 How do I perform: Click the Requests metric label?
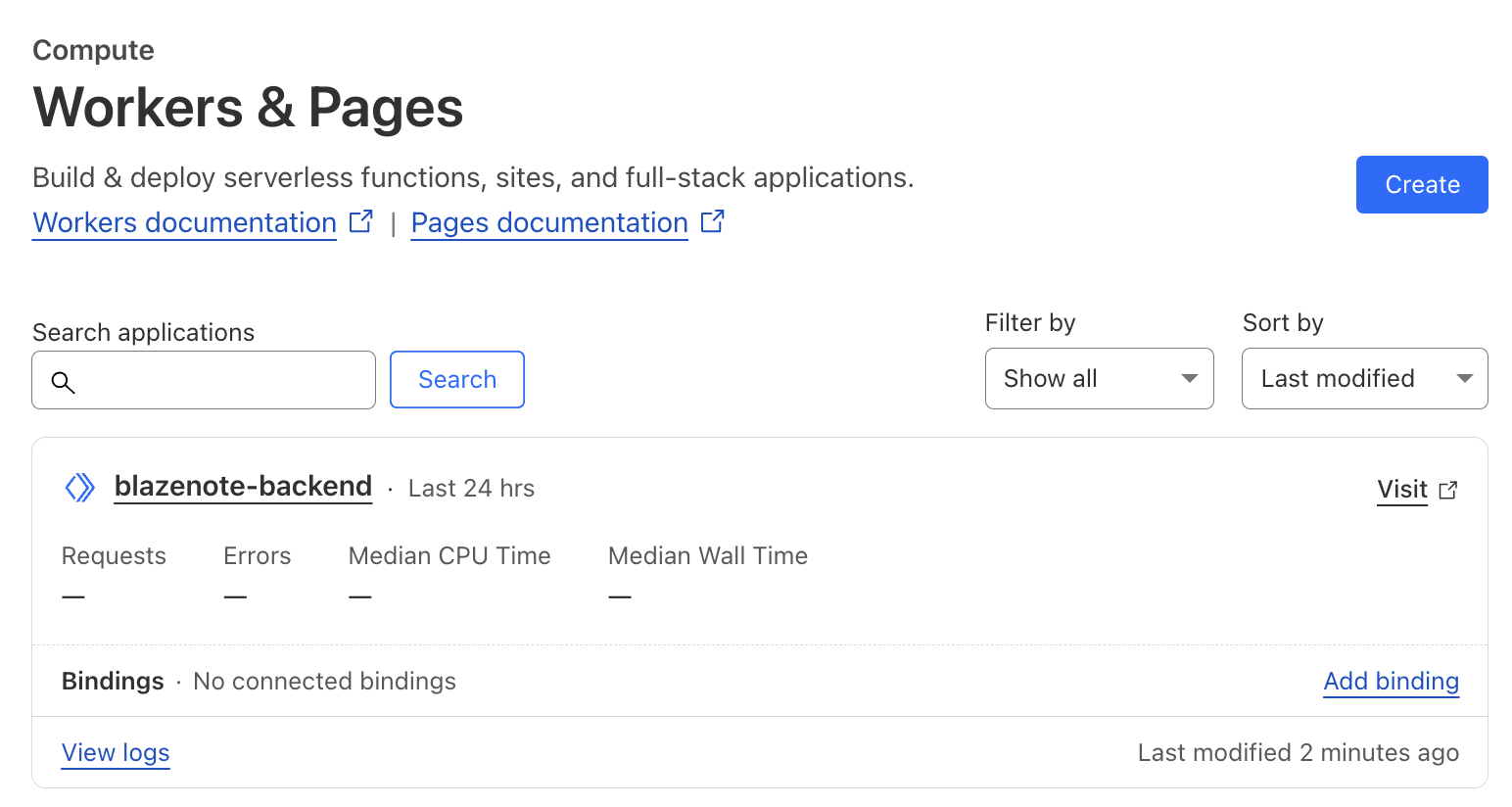(x=114, y=555)
